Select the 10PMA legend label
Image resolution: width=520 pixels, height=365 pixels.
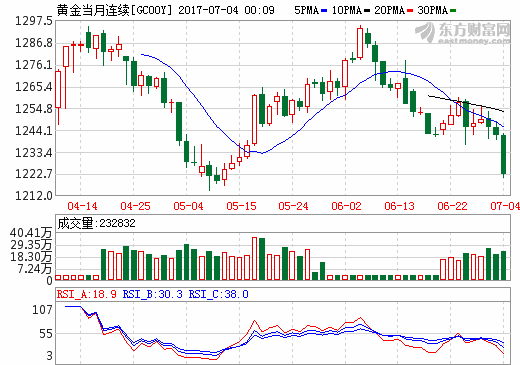347,10
